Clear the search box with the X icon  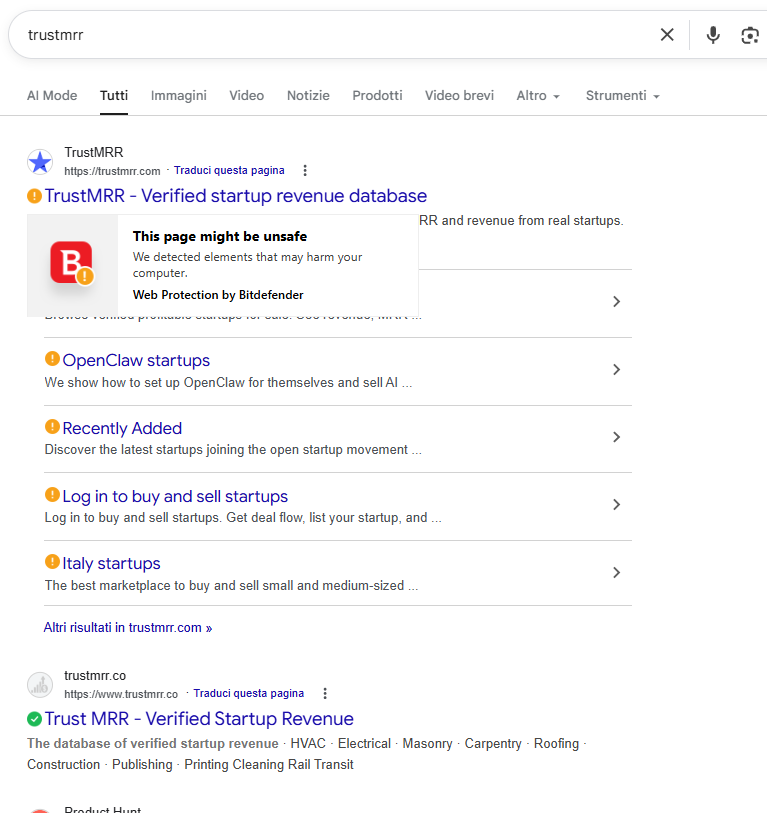(x=667, y=35)
